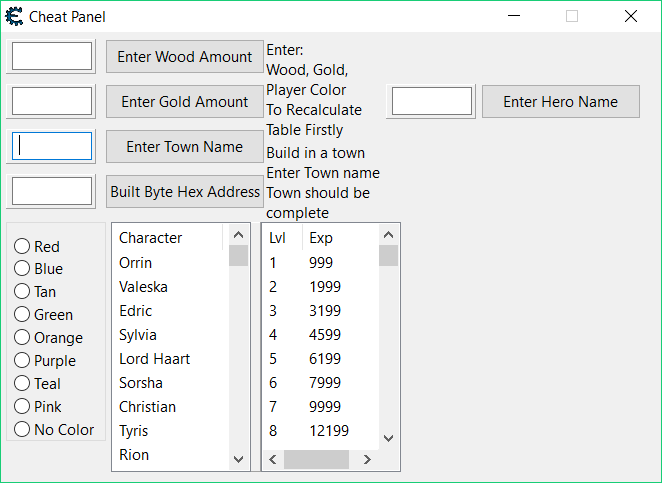
Task: Click the Enter Town Name button
Action: pyautogui.click(x=184, y=147)
